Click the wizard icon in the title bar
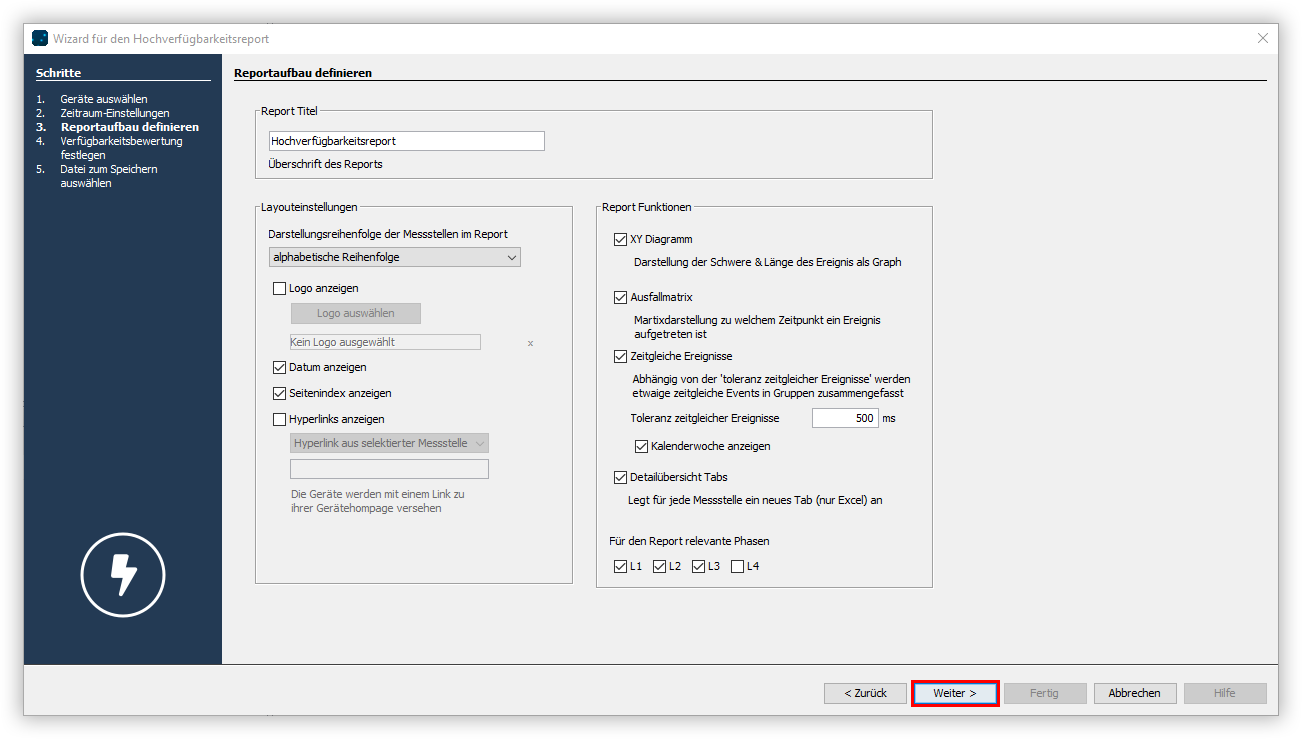The image size is (1302, 739). click(x=39, y=37)
